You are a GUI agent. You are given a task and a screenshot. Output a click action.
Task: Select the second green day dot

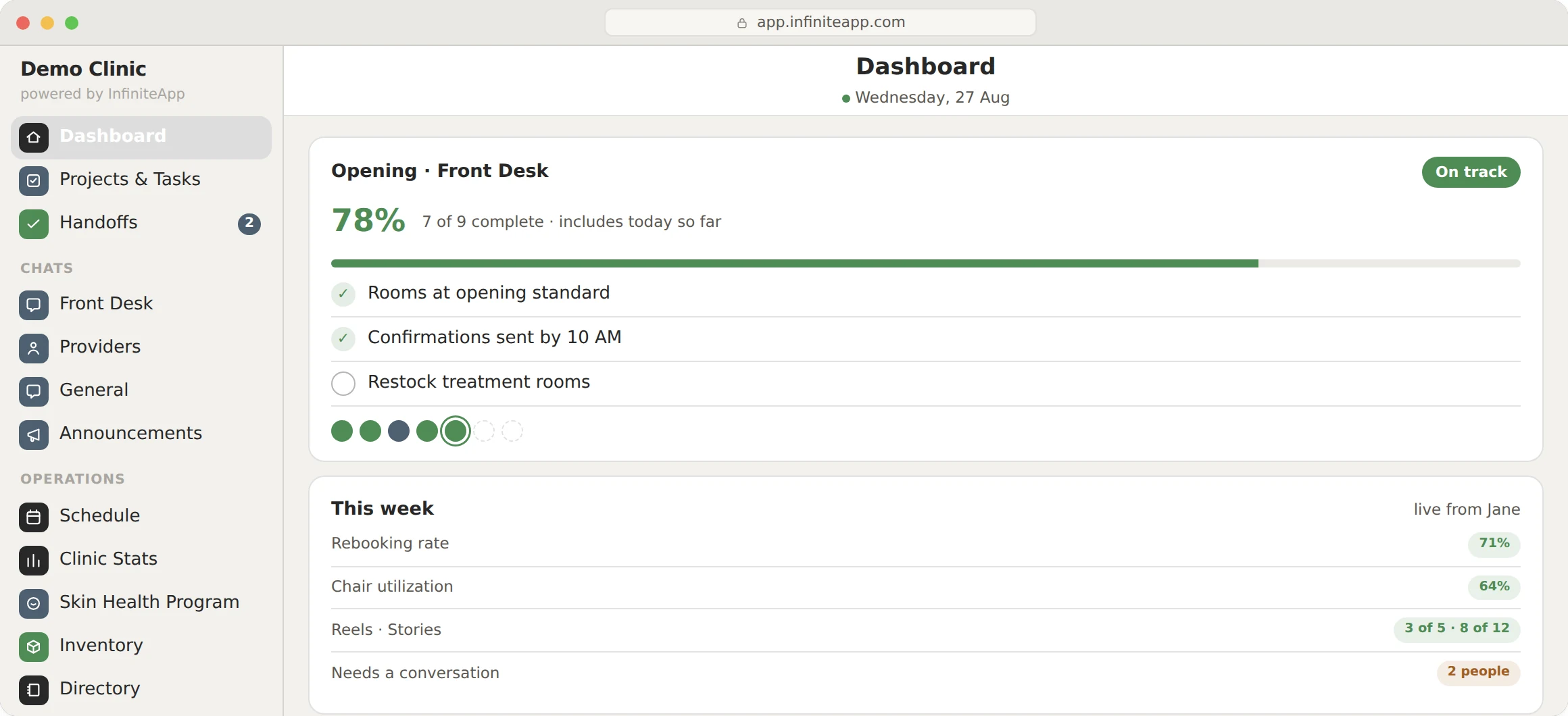370,431
